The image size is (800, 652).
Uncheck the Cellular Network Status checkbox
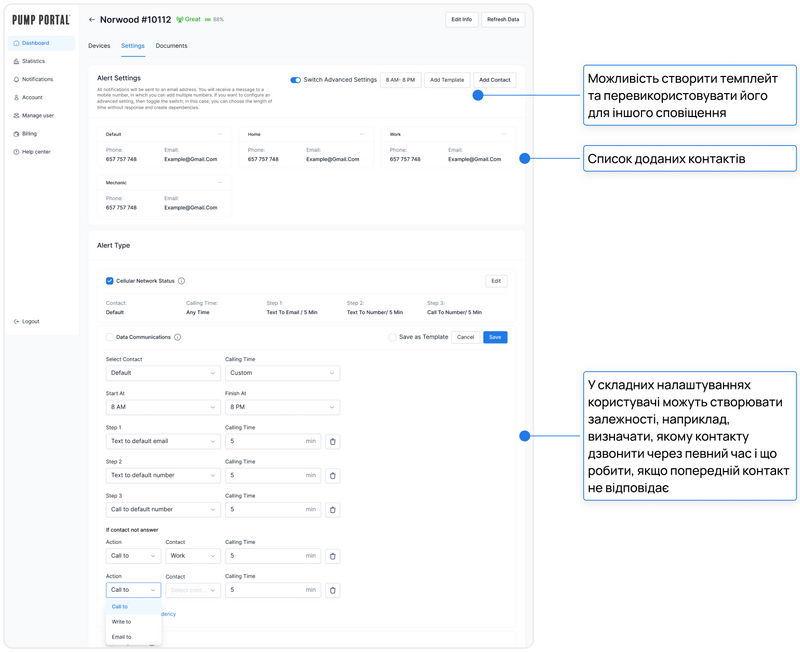[x=110, y=281]
